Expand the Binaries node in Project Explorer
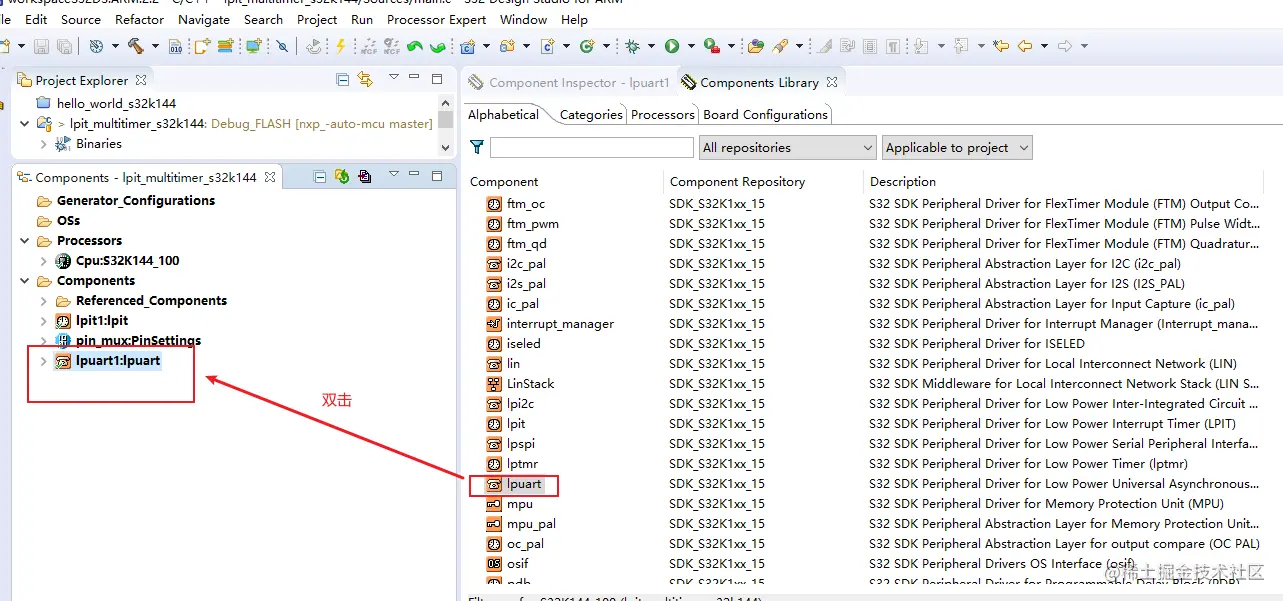 point(43,144)
